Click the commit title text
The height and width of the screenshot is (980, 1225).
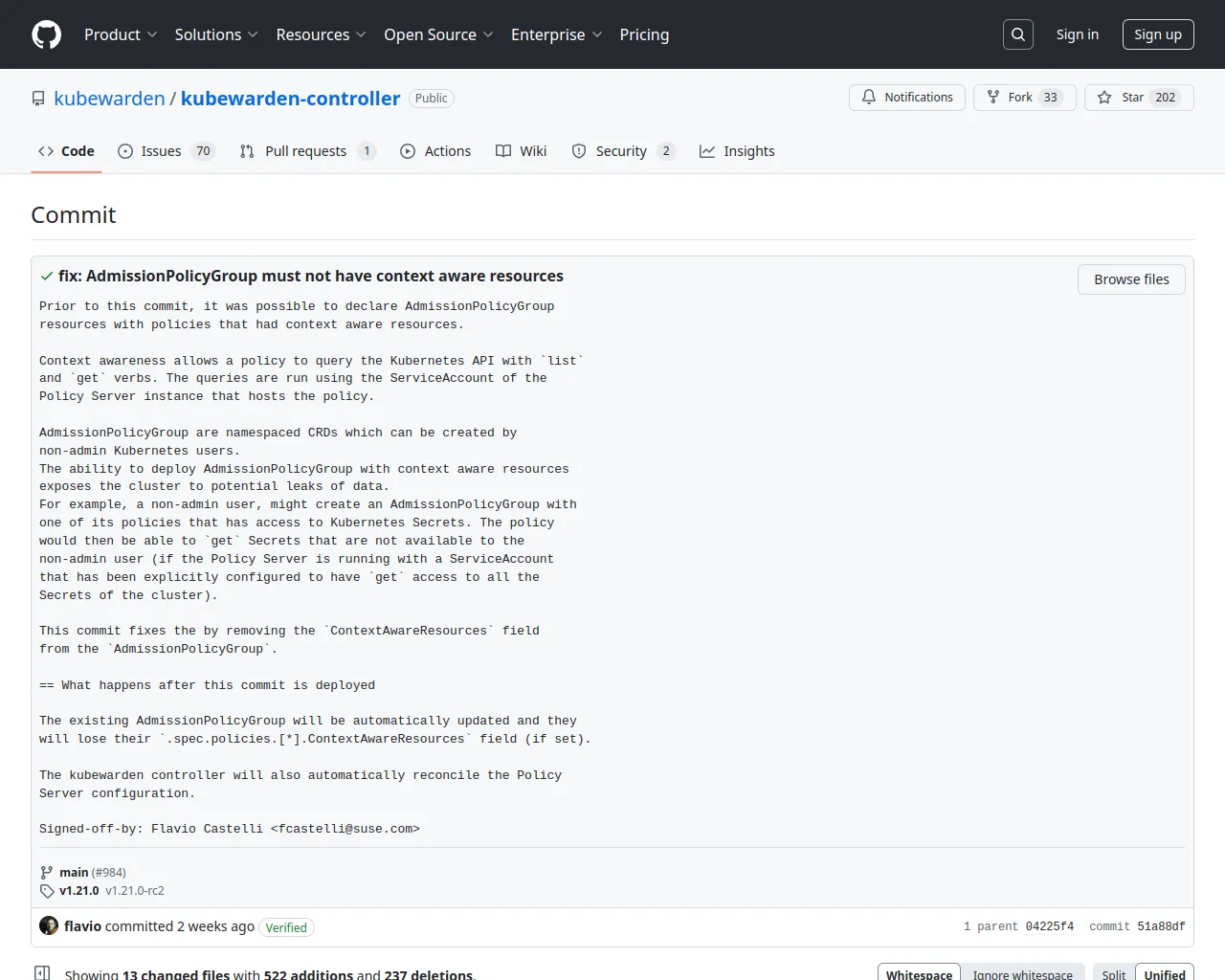click(x=311, y=276)
